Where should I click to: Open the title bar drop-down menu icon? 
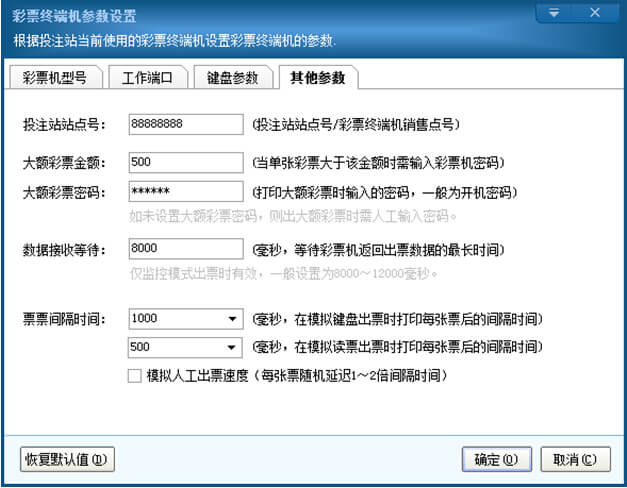[552, 13]
